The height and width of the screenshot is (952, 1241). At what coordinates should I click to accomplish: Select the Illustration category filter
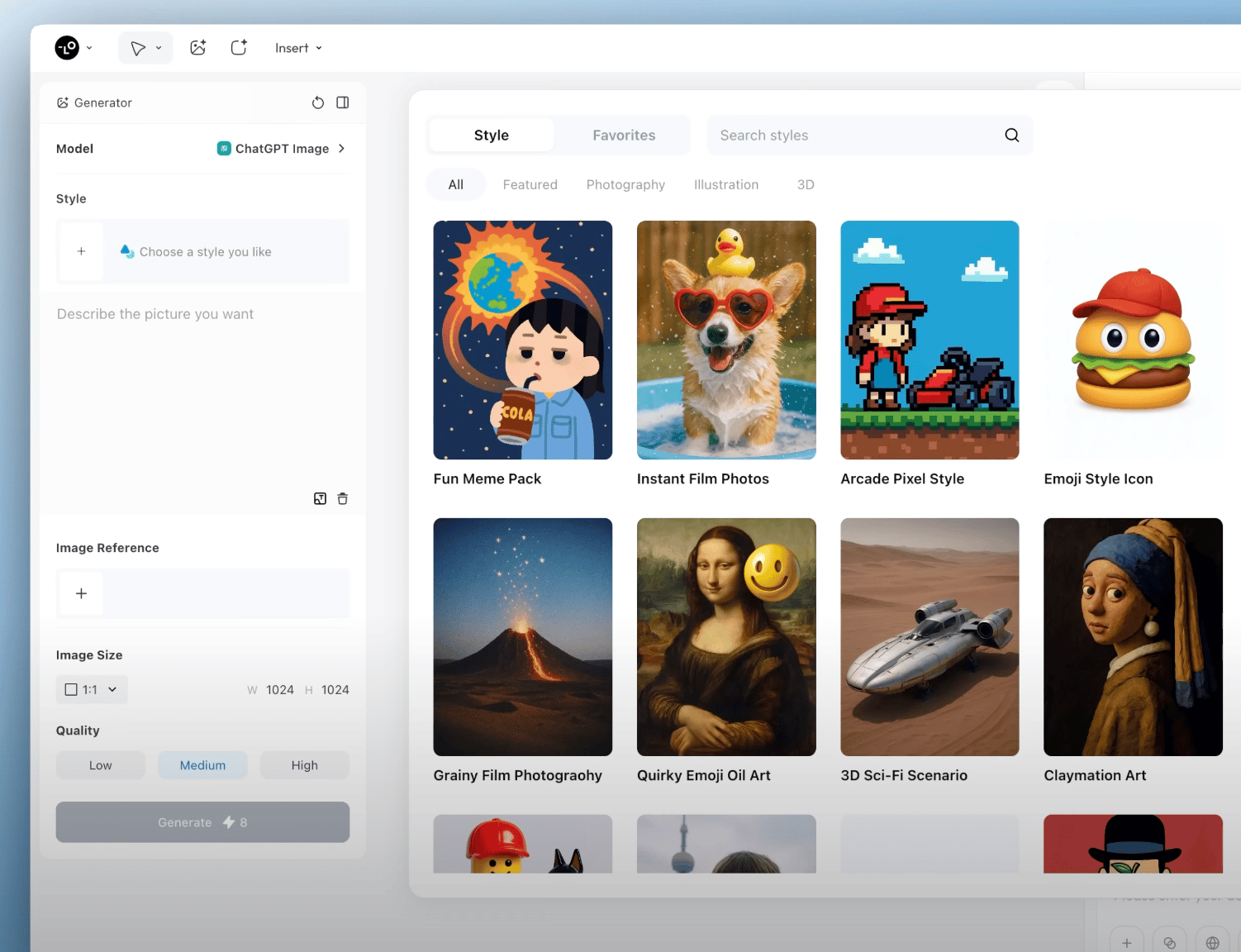[x=726, y=184]
